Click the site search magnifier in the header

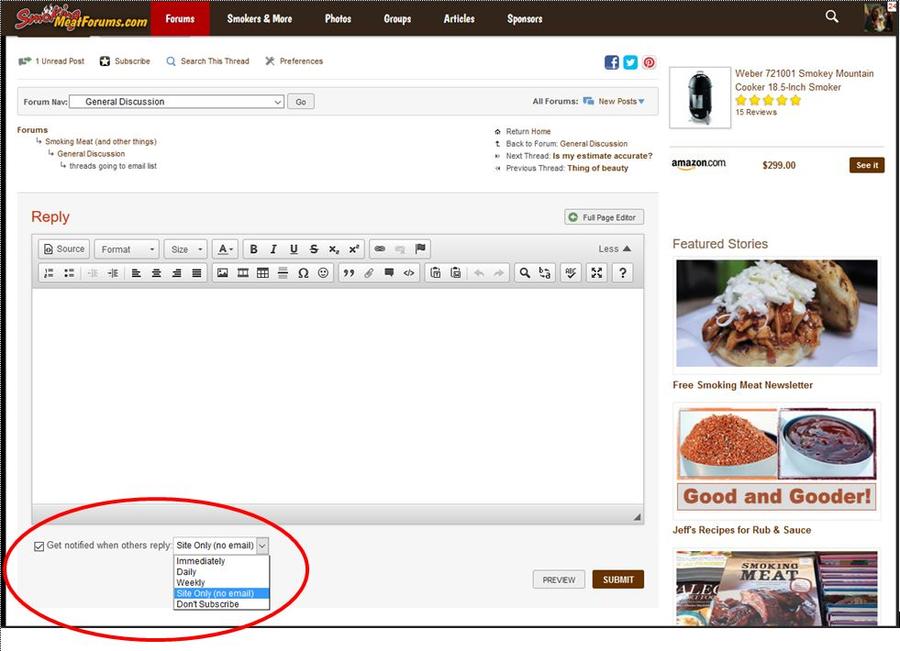click(x=832, y=17)
